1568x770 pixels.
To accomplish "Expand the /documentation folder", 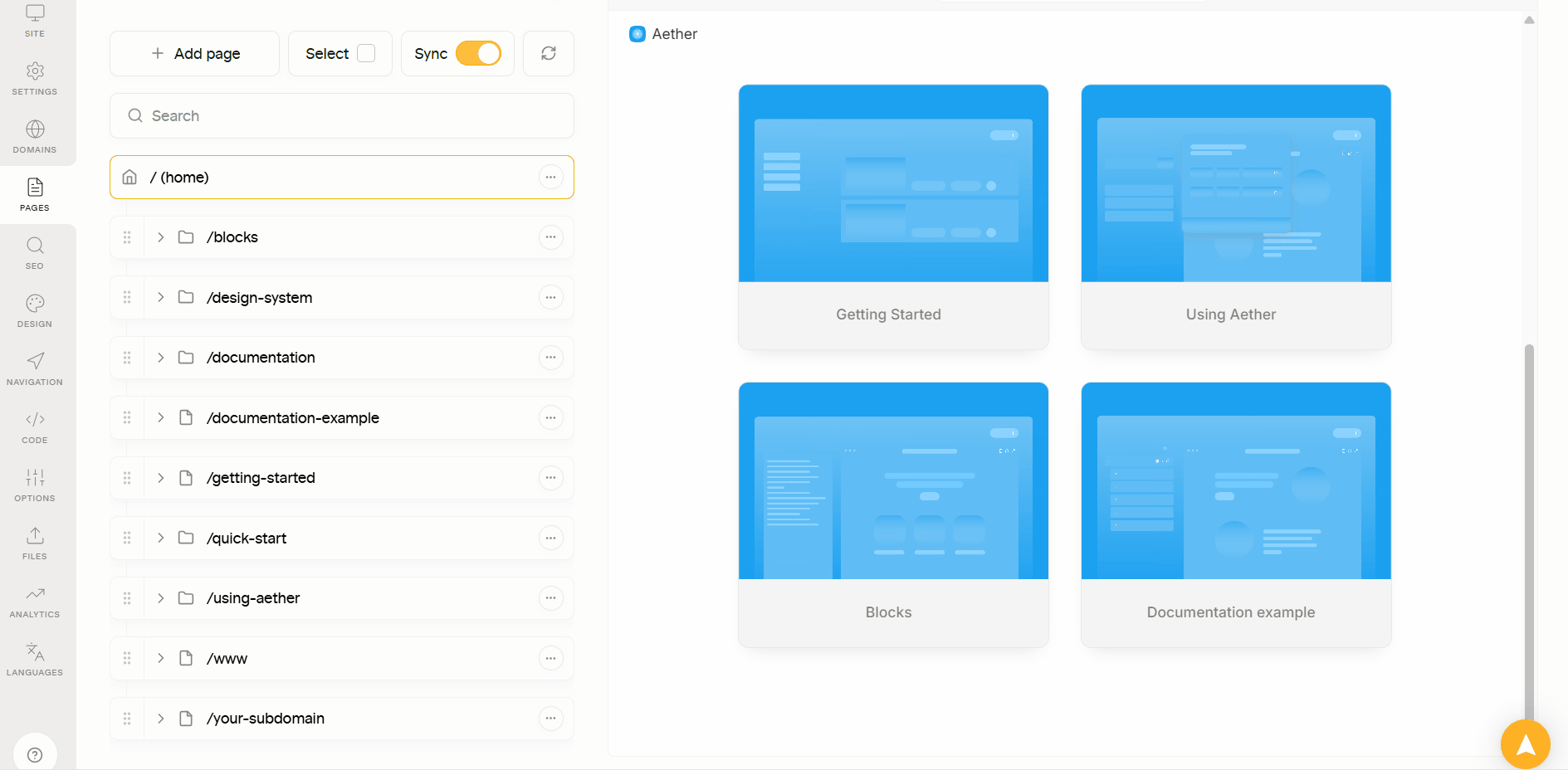I will point(161,358).
